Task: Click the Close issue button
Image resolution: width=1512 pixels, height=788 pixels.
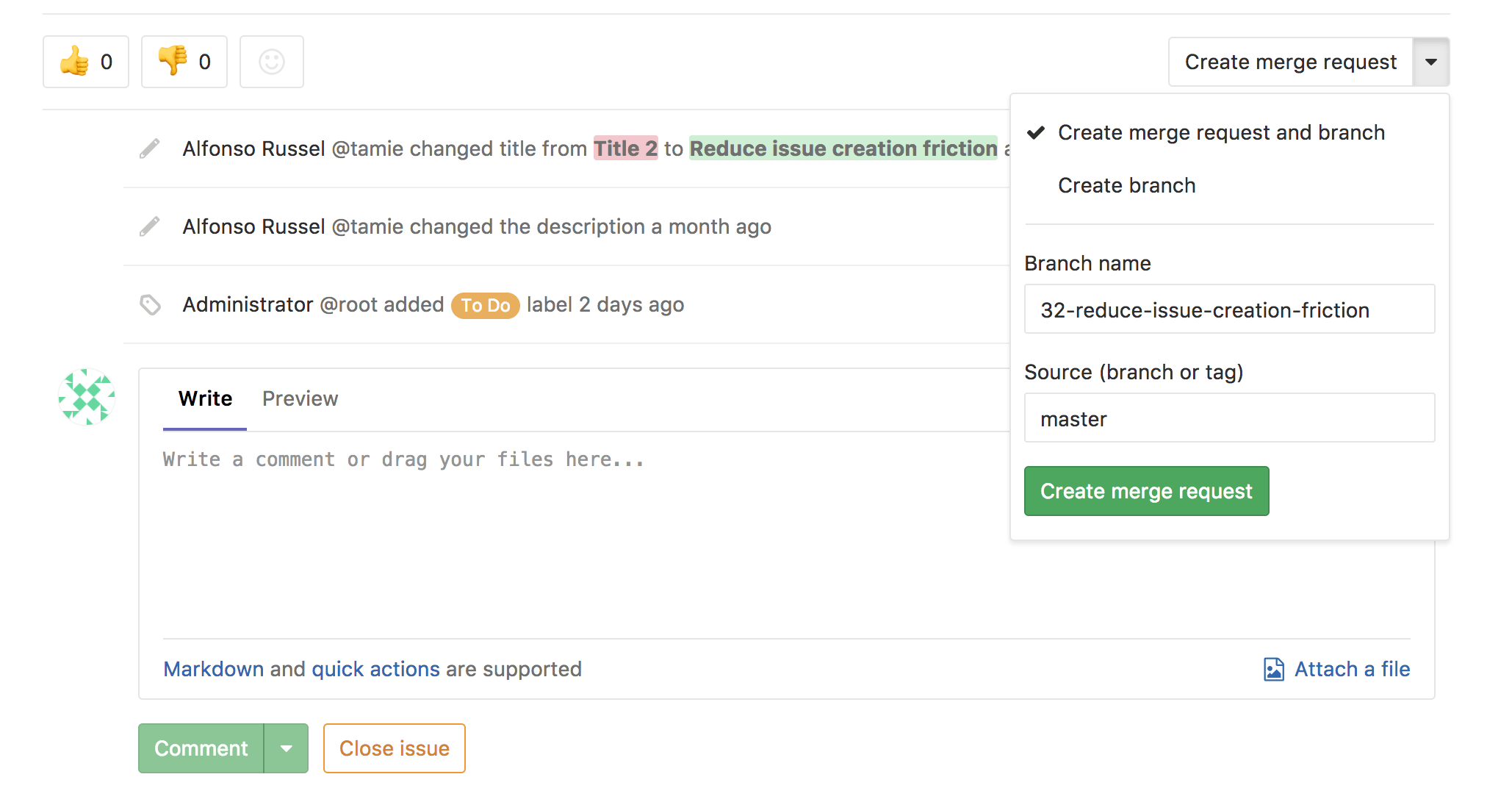Action: (x=394, y=748)
